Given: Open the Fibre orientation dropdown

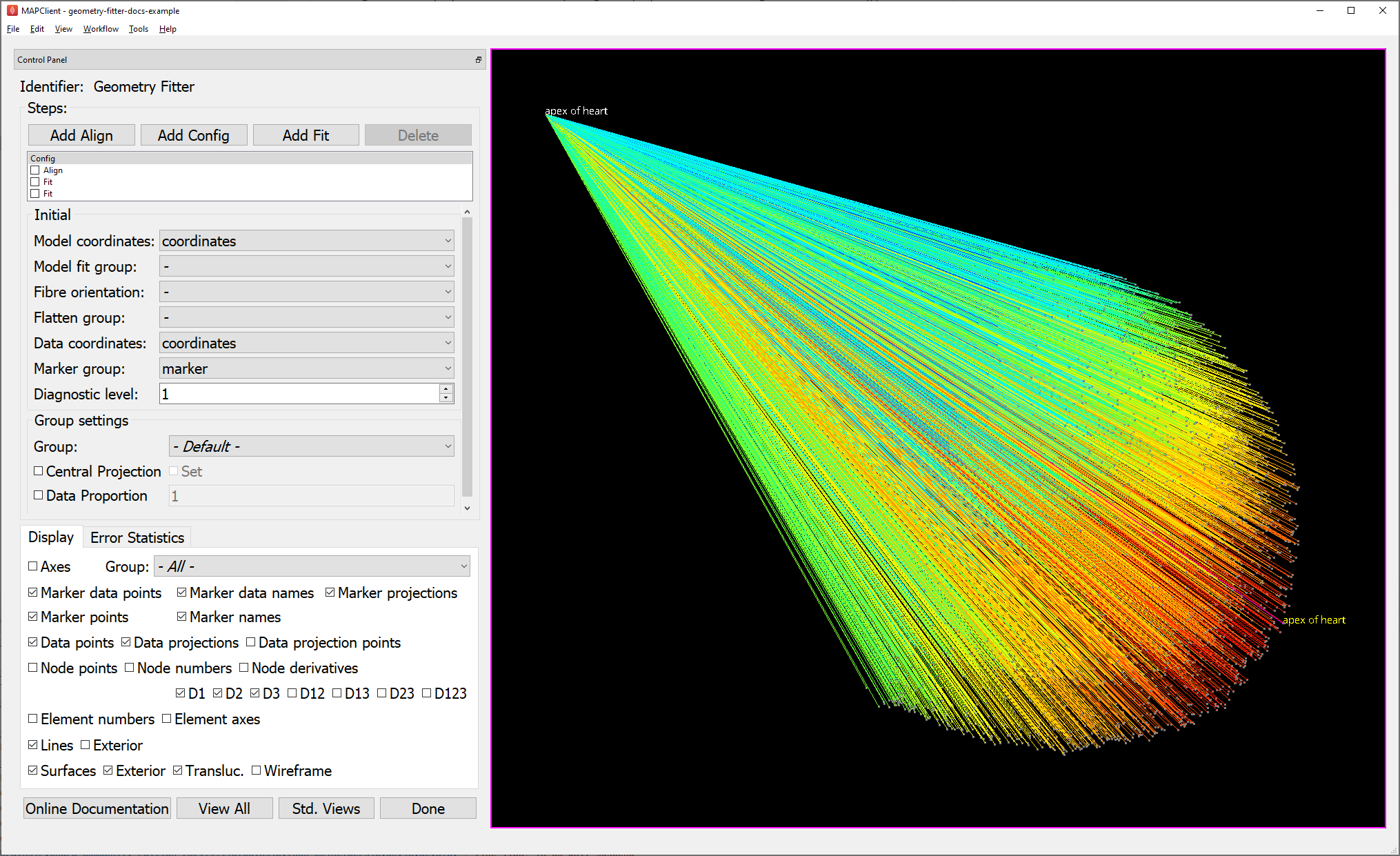Looking at the screenshot, I should tap(307, 292).
